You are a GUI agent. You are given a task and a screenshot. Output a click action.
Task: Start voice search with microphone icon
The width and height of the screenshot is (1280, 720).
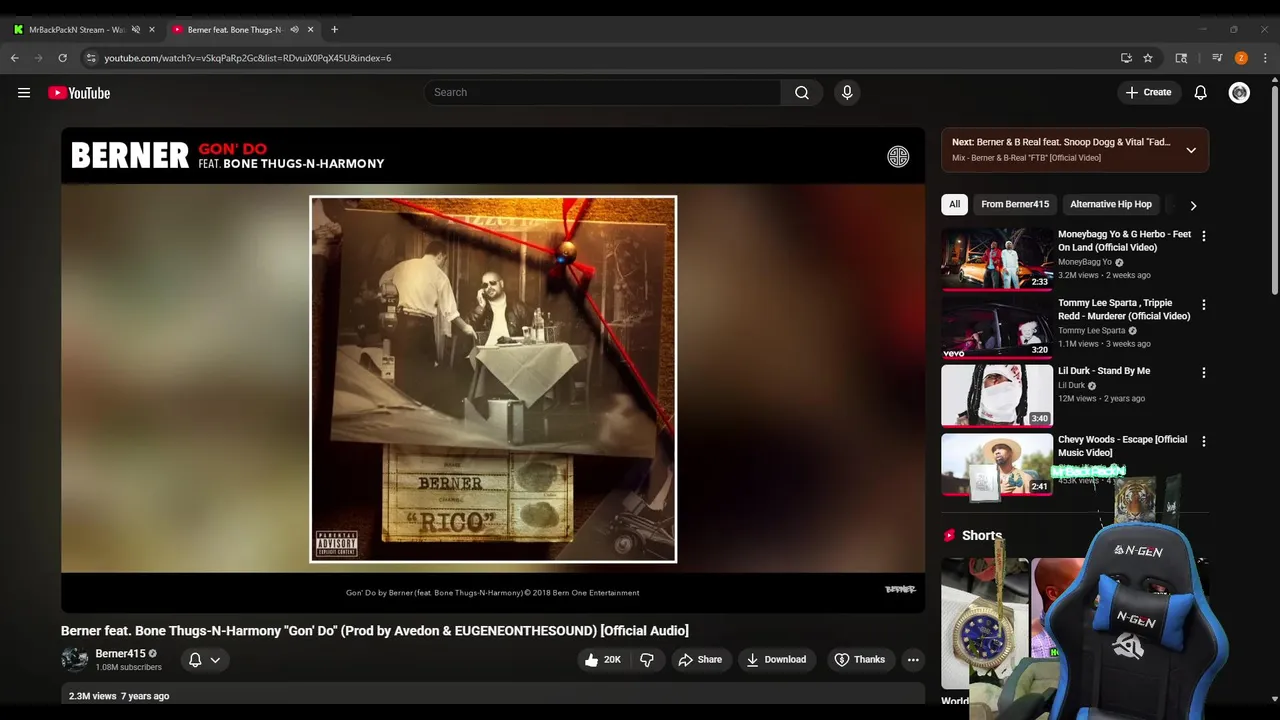click(x=847, y=93)
